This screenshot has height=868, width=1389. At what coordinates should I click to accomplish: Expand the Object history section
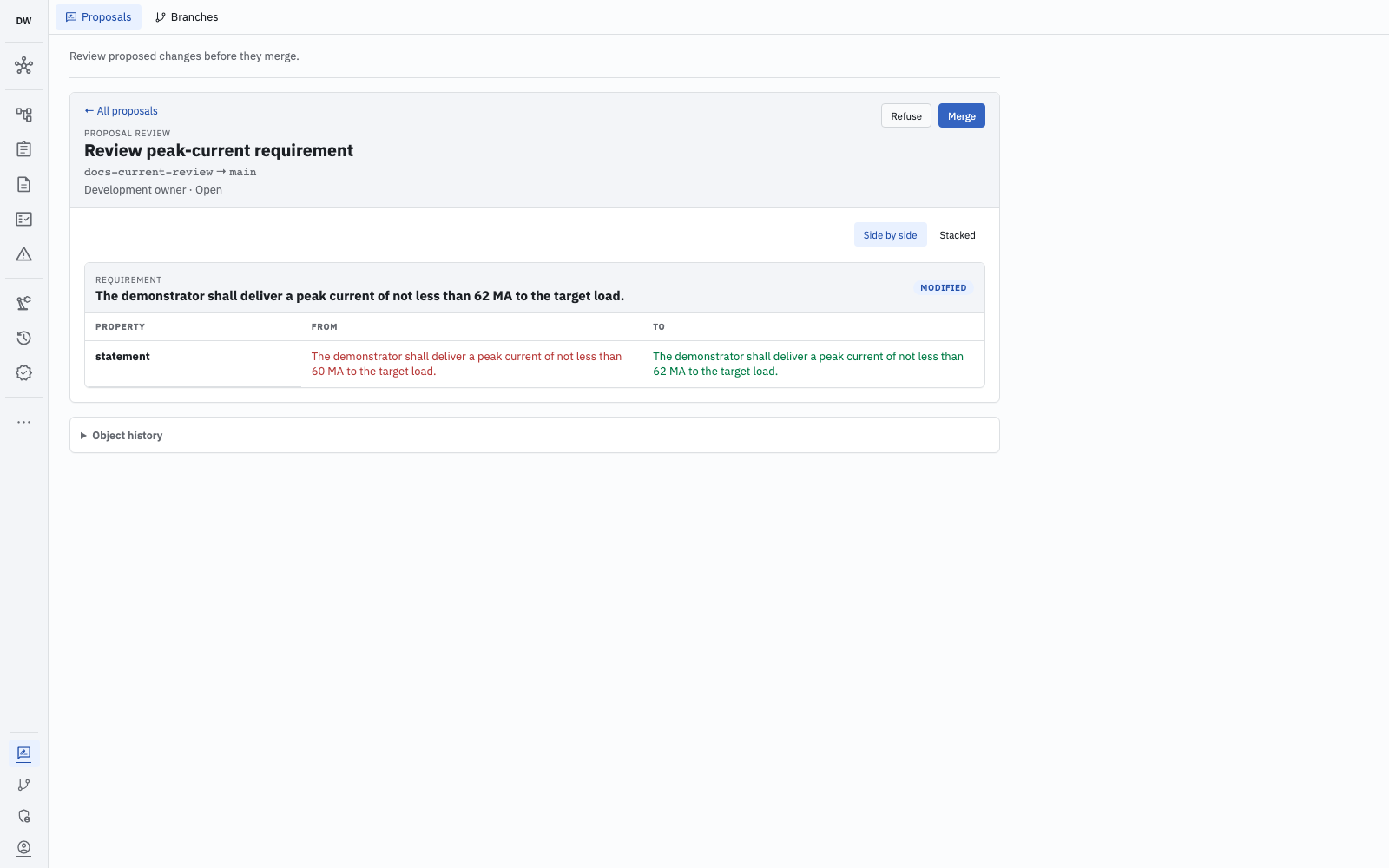pos(535,435)
